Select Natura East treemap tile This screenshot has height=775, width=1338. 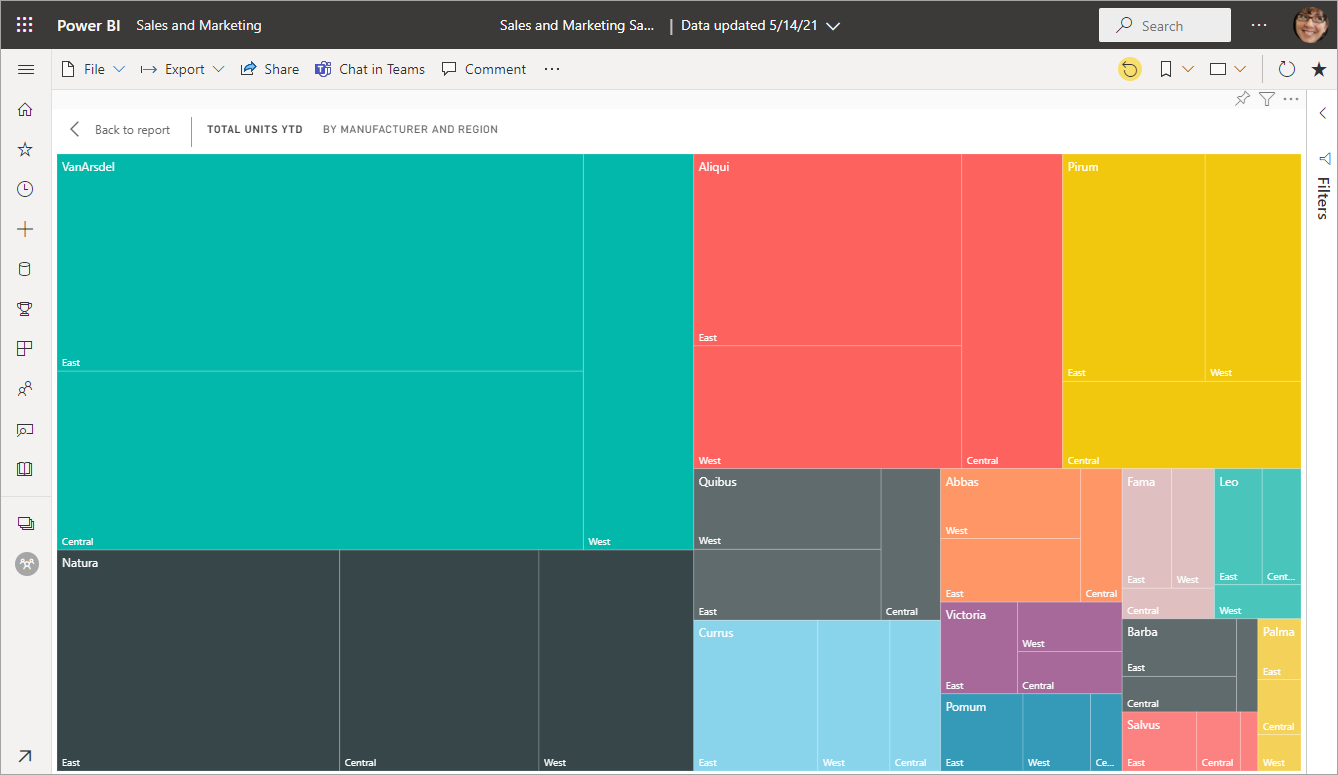[198, 661]
